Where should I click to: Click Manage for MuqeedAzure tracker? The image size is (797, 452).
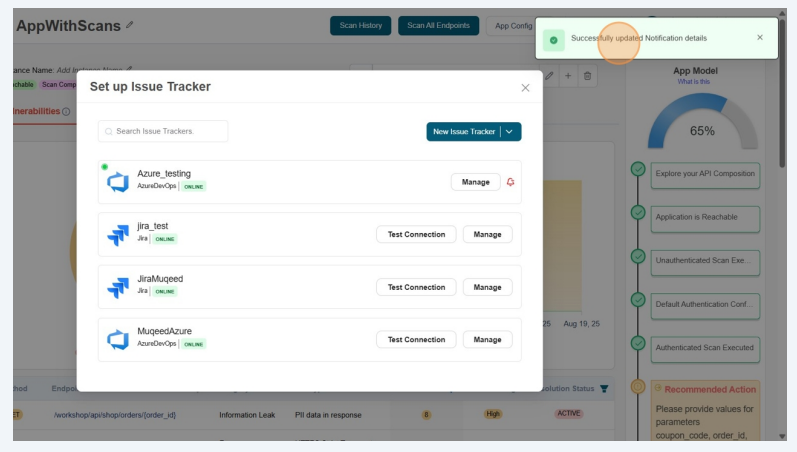(x=487, y=339)
